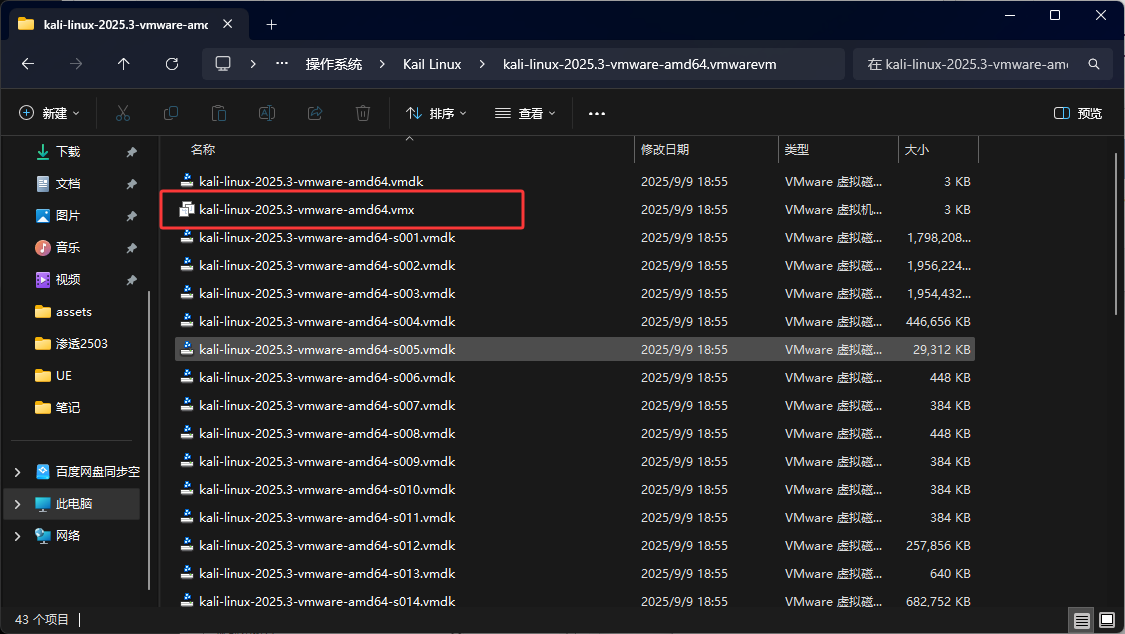Select kali-linux-2025.3-vmware-amd64.vmx file
Screen dimensions: 1125x634
575,209
